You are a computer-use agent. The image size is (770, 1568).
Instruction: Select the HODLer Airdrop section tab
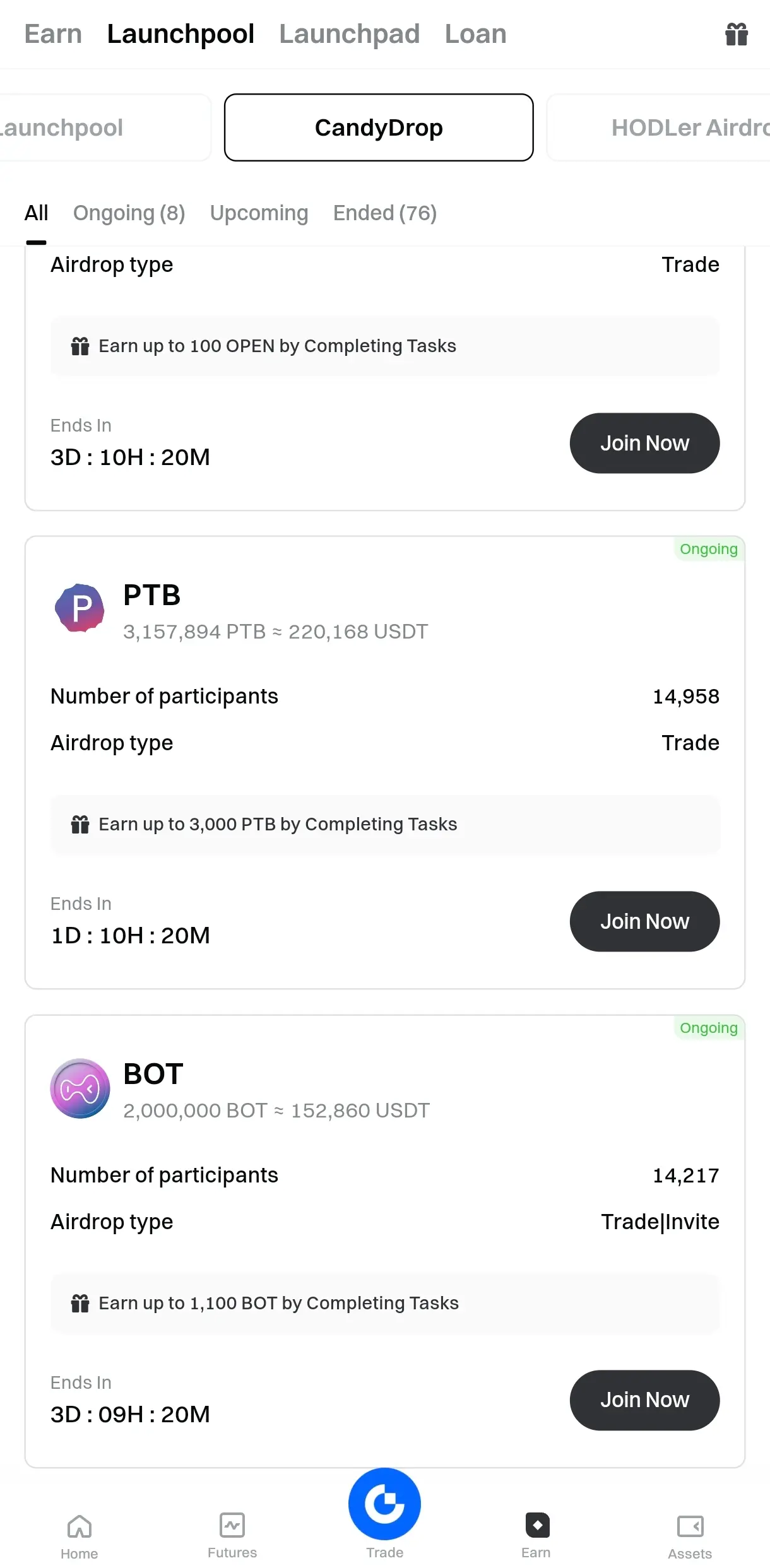(x=658, y=127)
